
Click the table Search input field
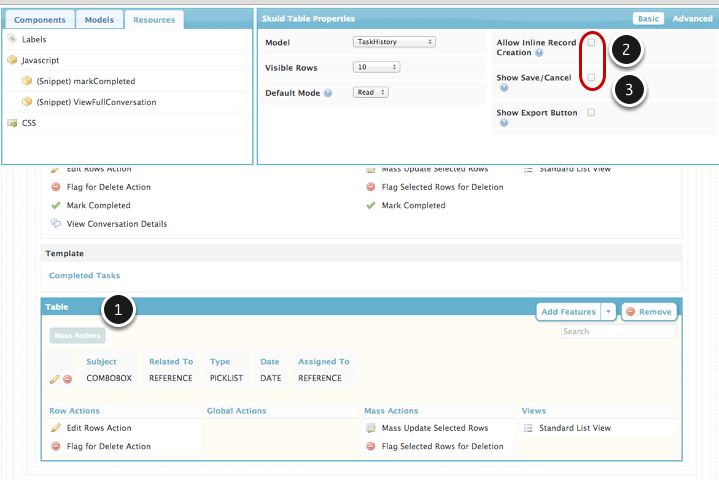(x=617, y=331)
